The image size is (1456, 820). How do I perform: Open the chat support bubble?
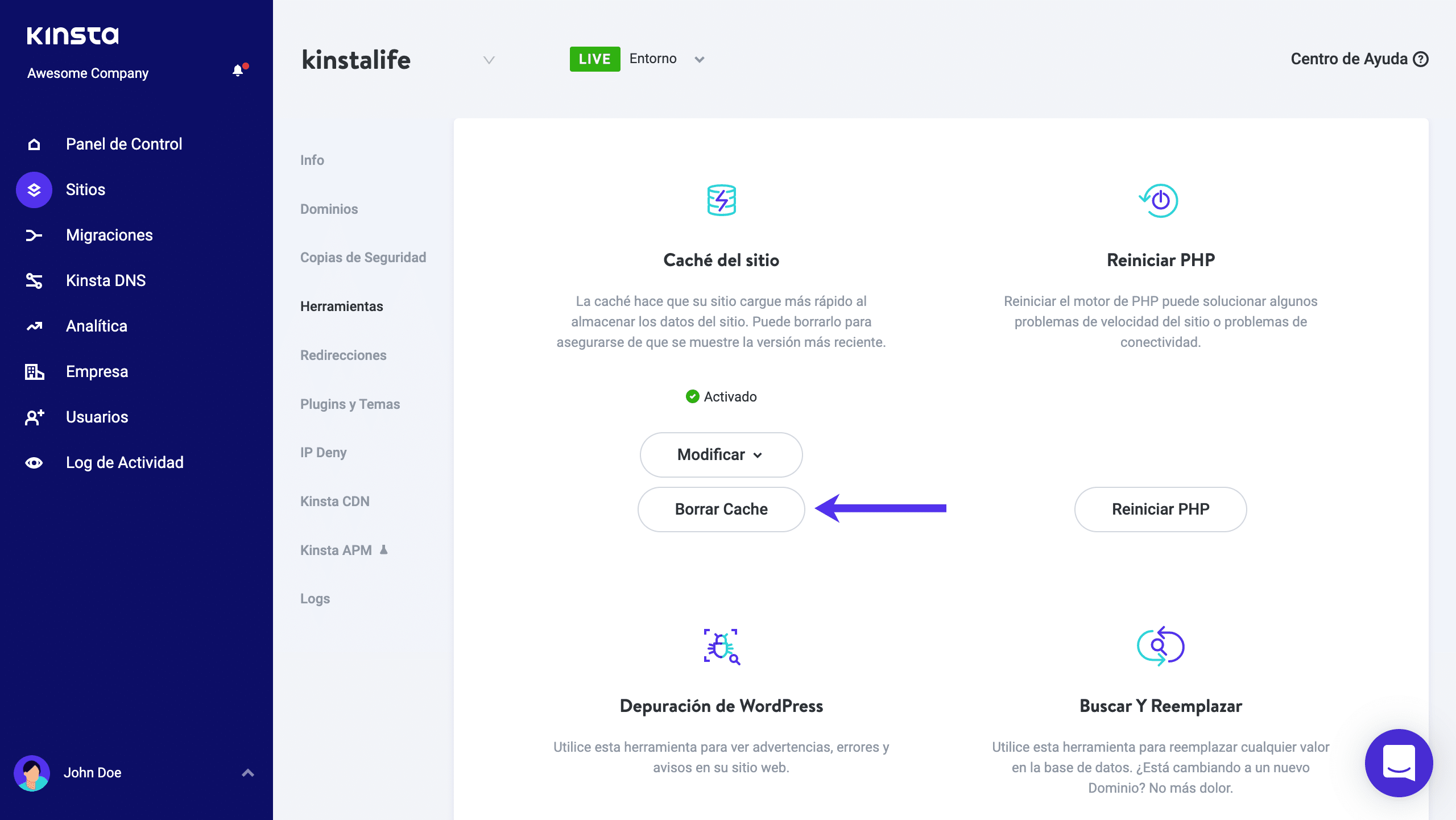1399,763
